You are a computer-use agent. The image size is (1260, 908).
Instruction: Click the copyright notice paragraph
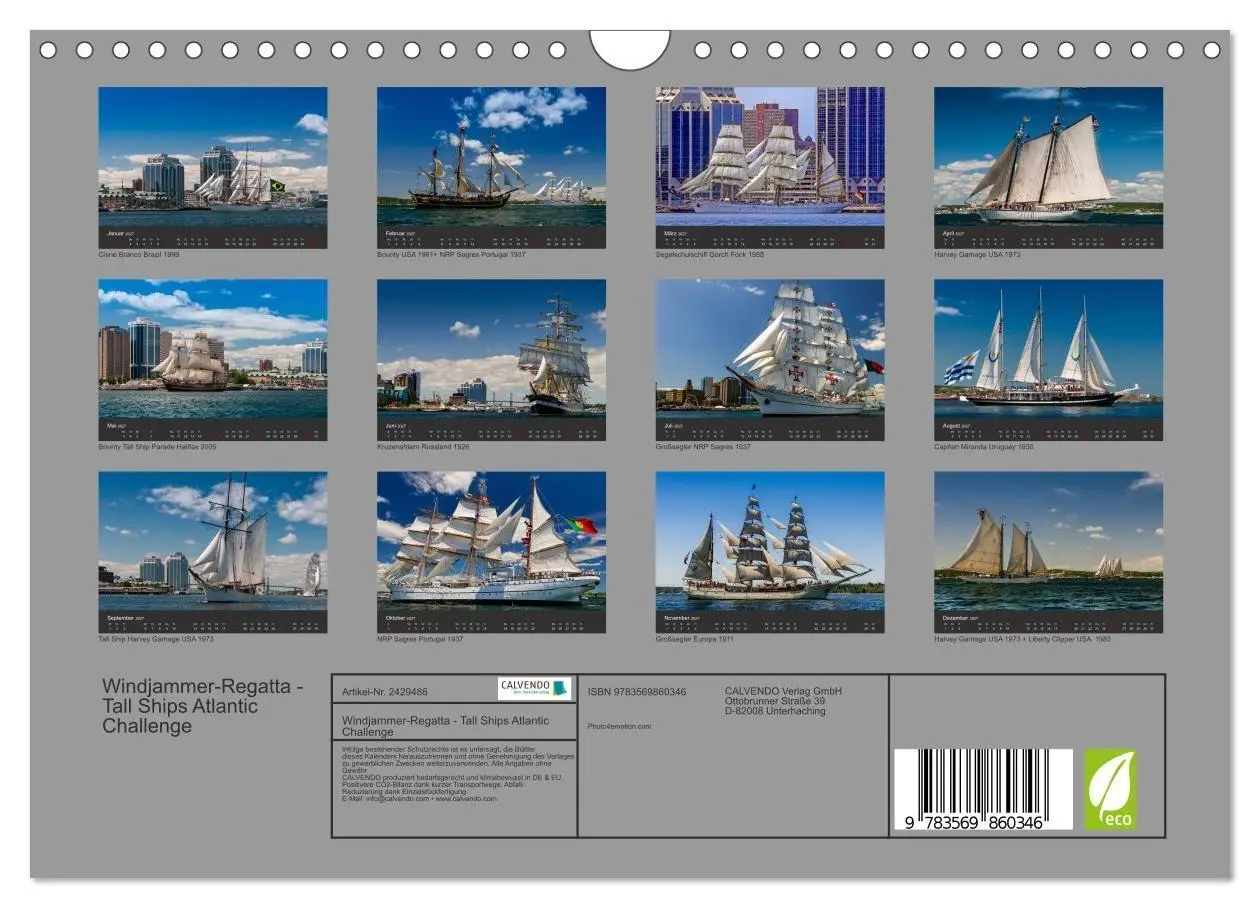458,760
